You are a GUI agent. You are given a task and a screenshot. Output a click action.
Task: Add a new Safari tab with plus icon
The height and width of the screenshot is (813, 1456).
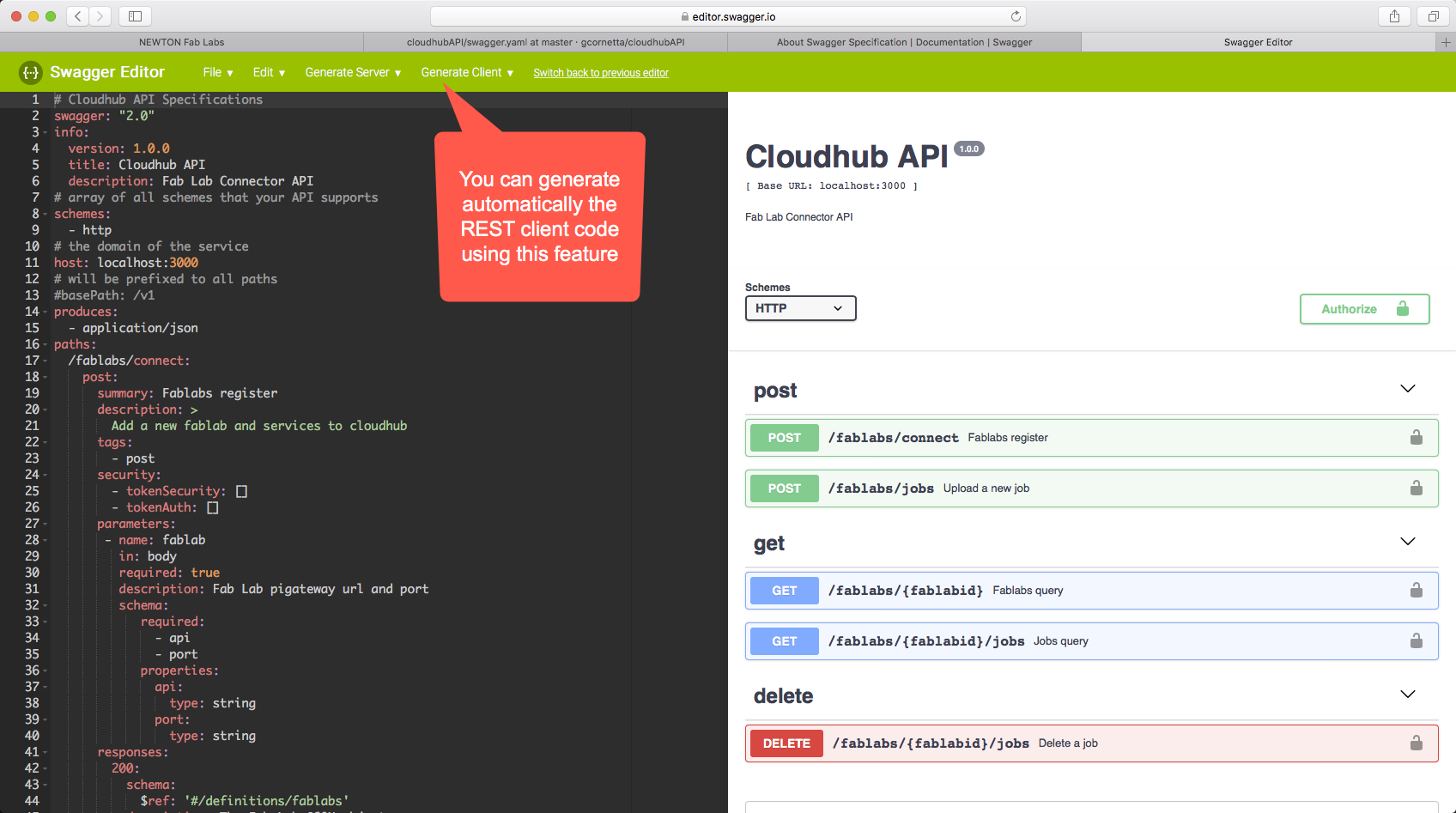point(1446,42)
